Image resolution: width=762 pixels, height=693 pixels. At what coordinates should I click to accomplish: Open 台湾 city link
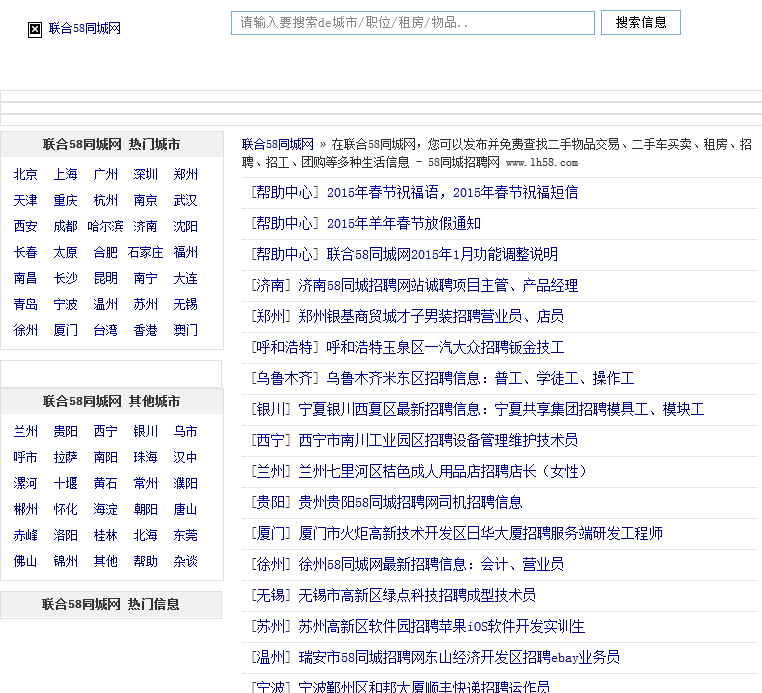coord(105,330)
